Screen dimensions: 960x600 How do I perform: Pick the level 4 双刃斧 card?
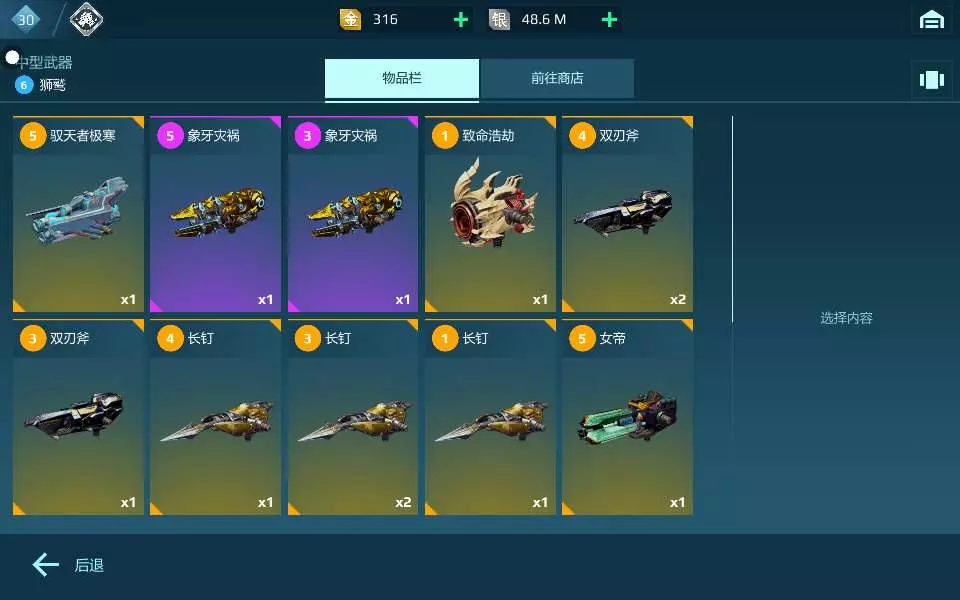point(628,214)
